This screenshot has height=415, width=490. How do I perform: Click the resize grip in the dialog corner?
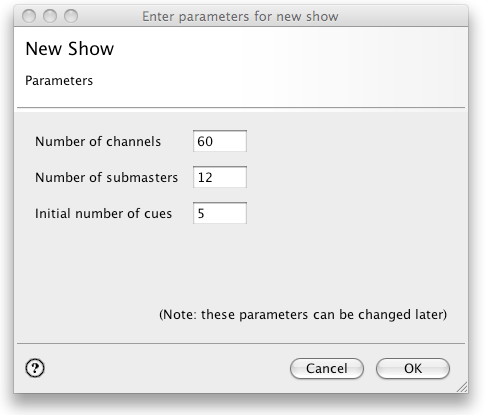pyautogui.click(x=462, y=387)
